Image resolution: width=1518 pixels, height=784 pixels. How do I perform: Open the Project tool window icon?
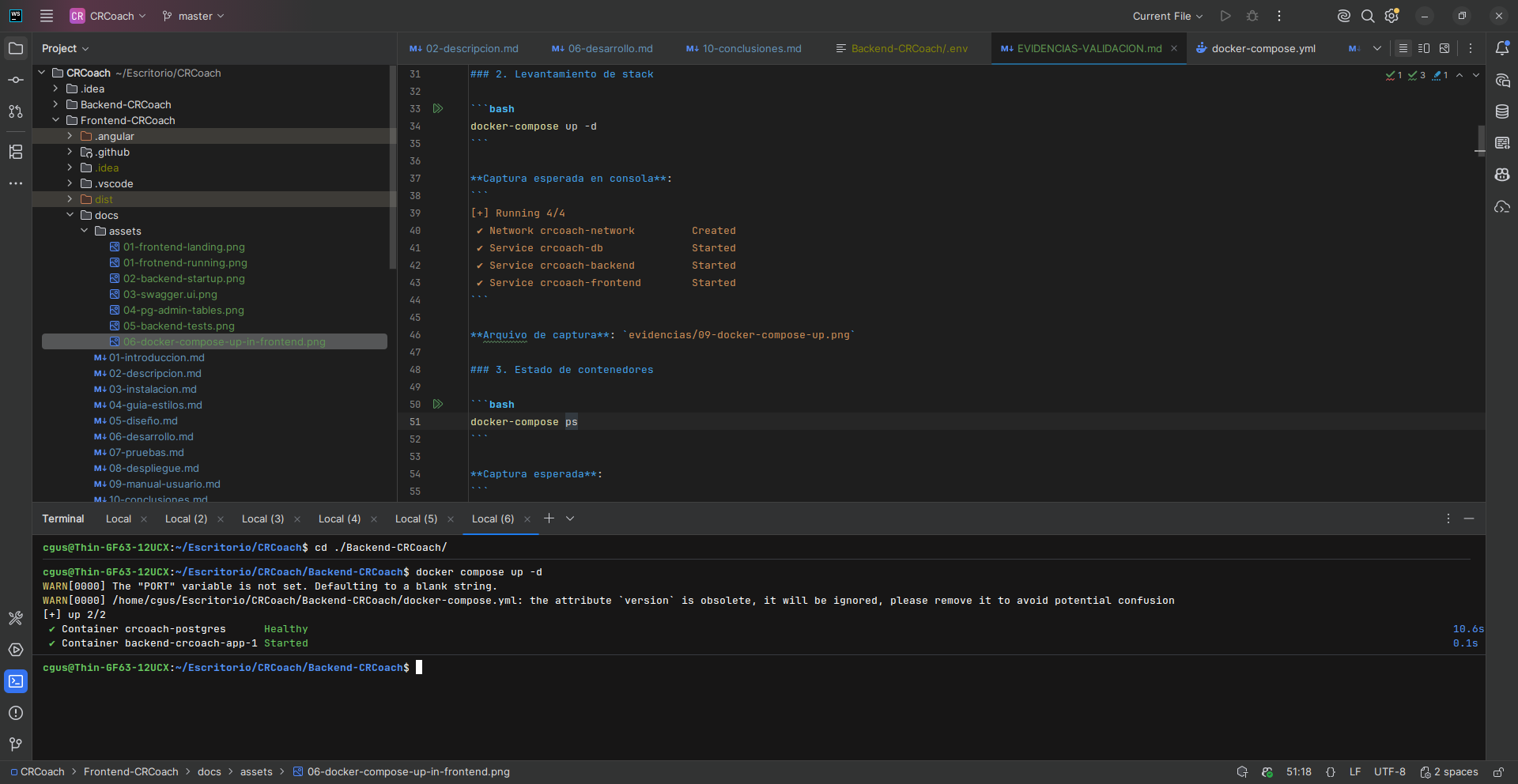click(x=16, y=48)
